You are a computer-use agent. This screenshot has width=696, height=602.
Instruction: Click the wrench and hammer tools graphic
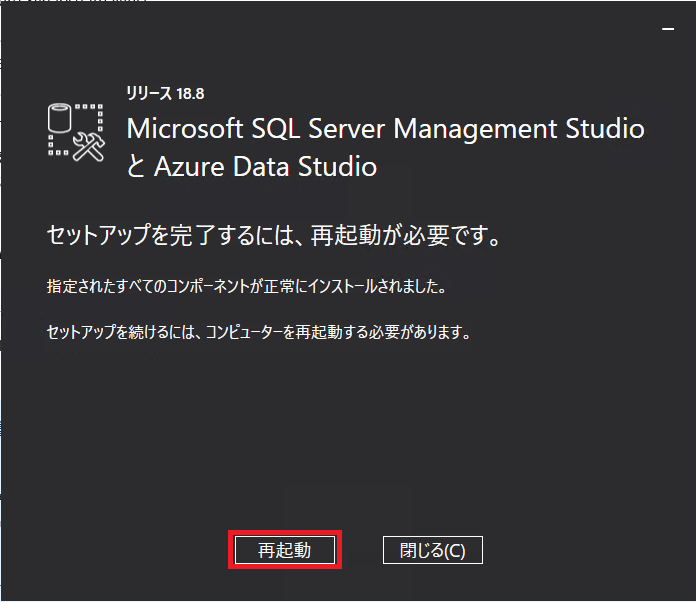pyautogui.click(x=89, y=147)
